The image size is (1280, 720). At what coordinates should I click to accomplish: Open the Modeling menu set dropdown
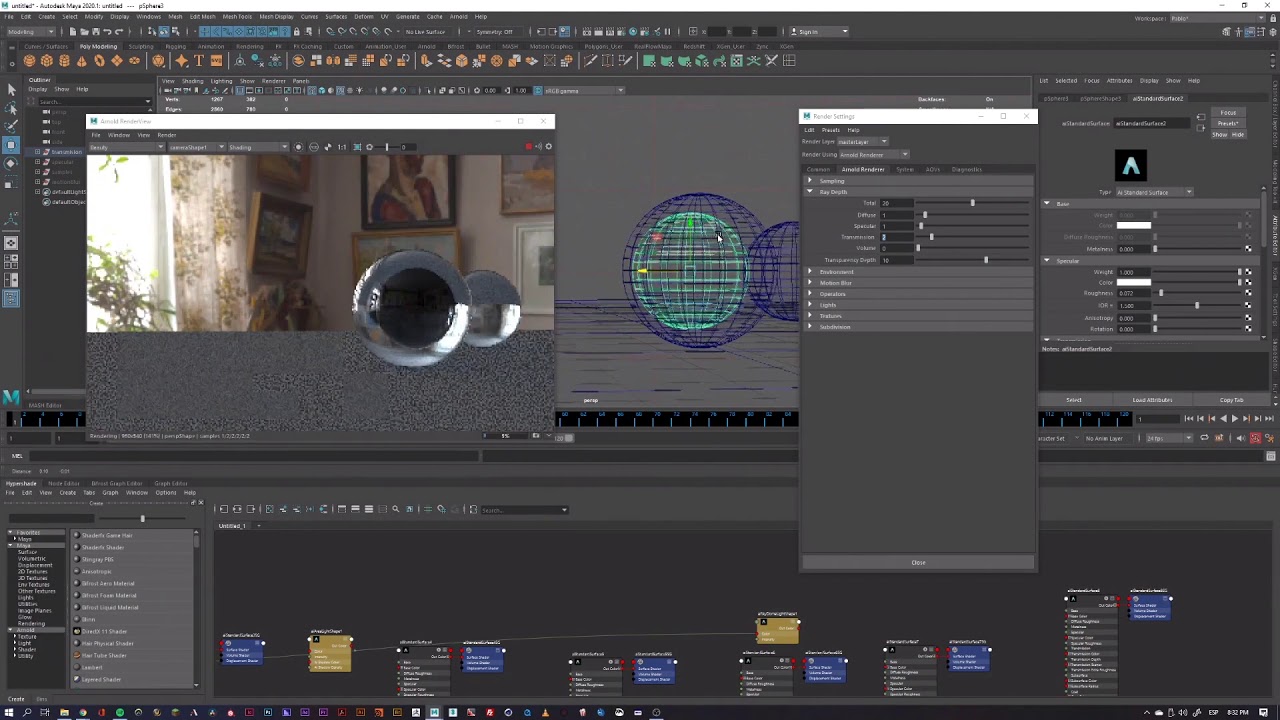[x=32, y=31]
